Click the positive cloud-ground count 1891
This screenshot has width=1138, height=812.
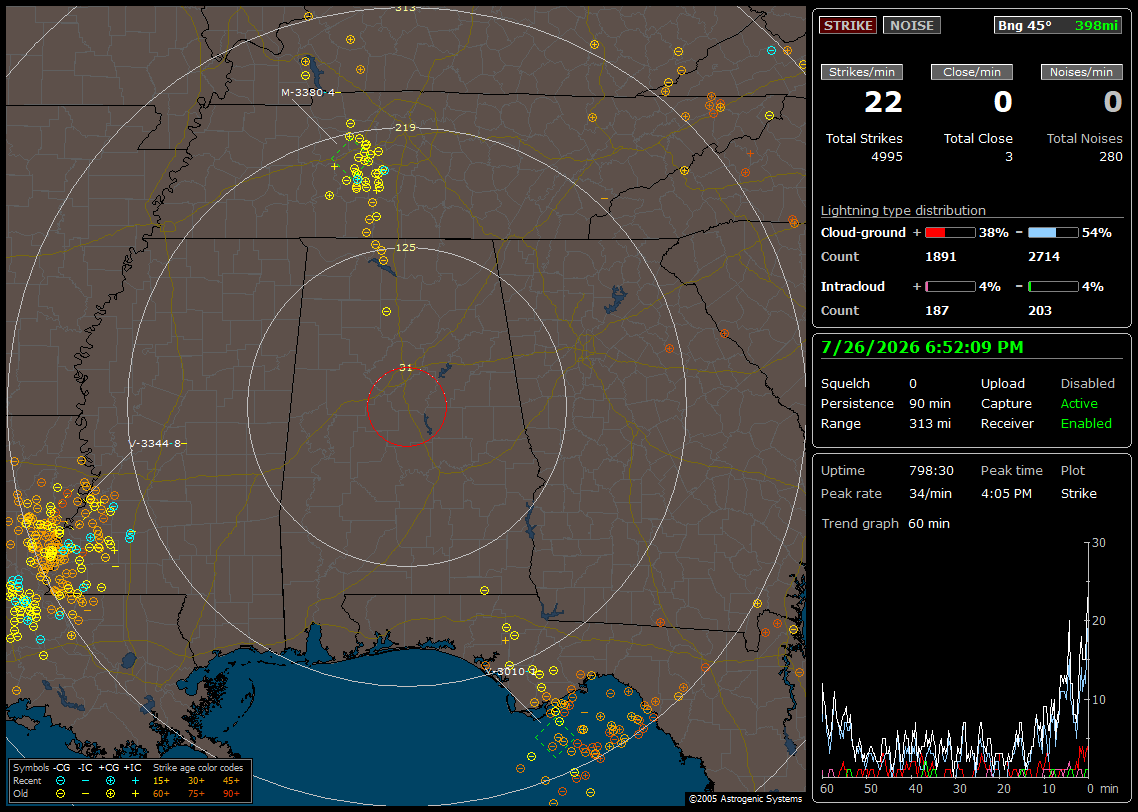[941, 257]
